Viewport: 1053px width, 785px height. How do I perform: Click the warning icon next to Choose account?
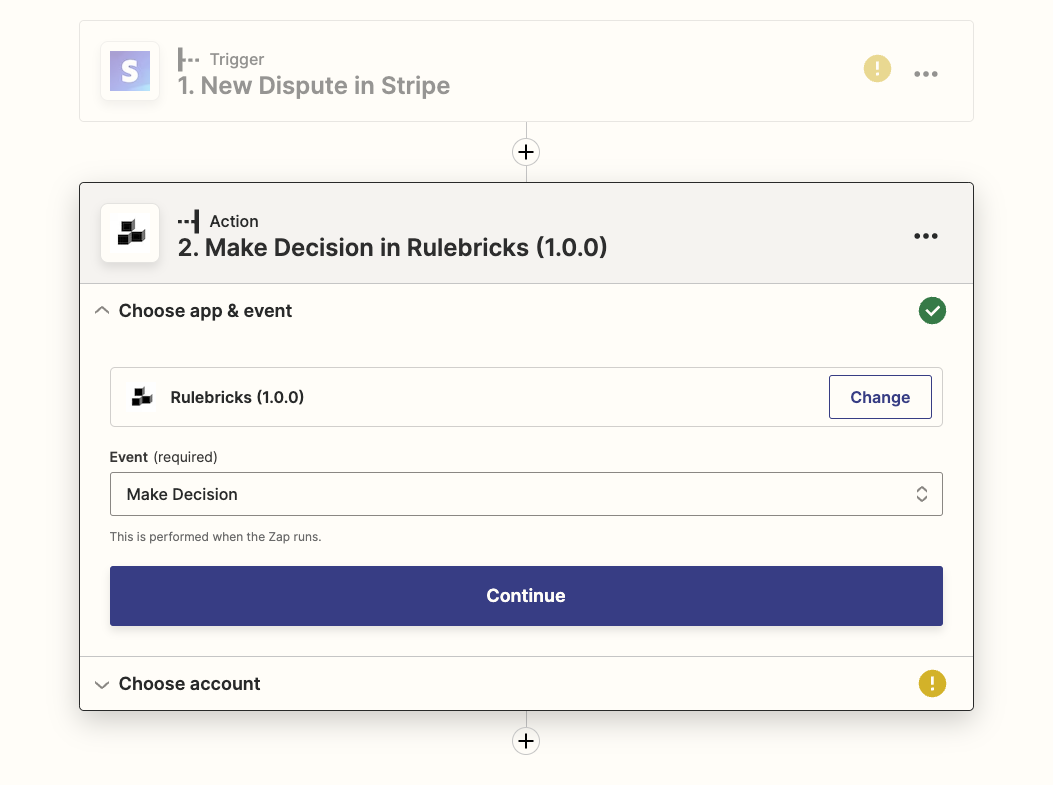click(x=932, y=683)
